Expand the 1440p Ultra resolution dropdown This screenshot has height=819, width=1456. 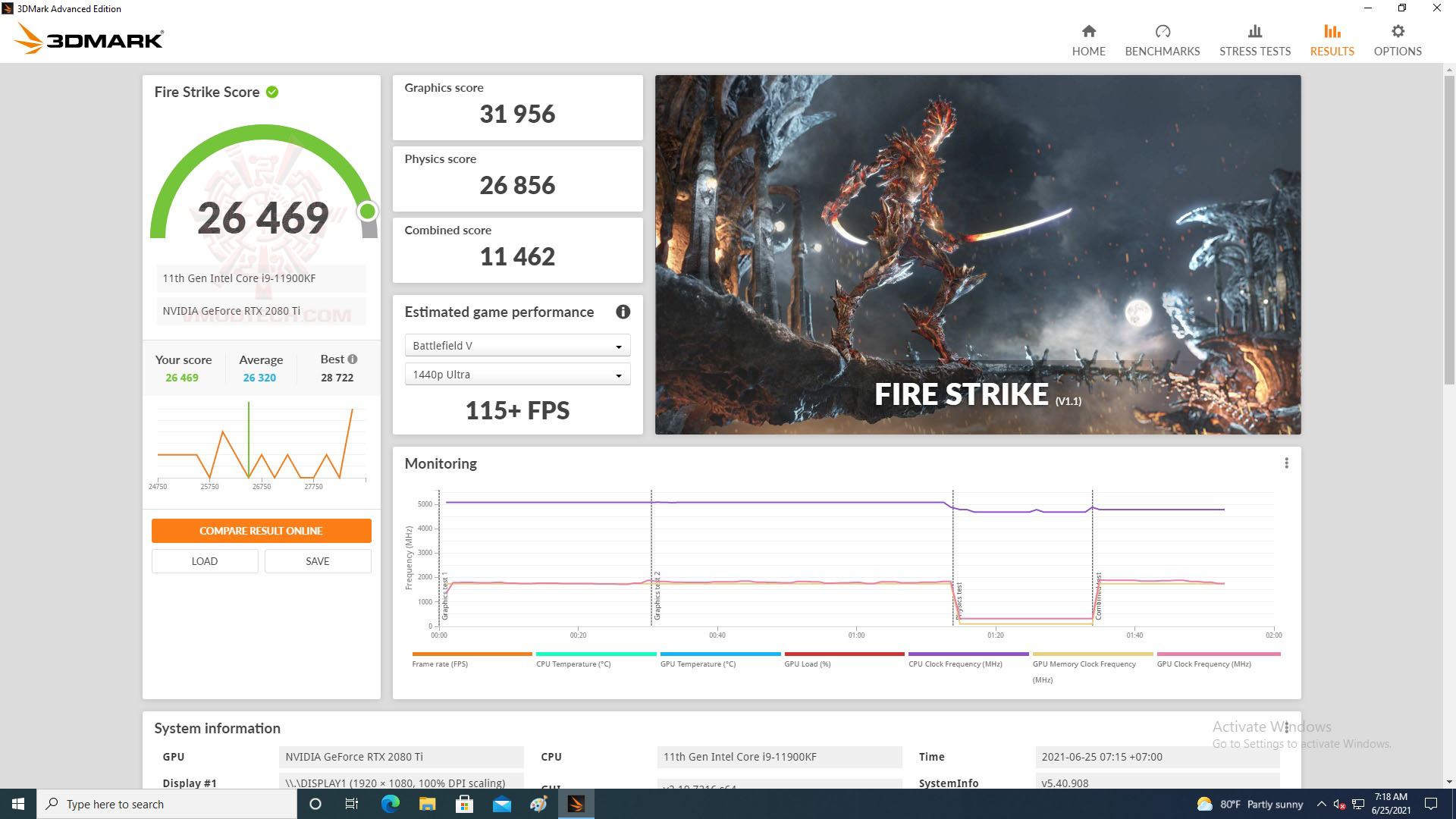[x=618, y=374]
